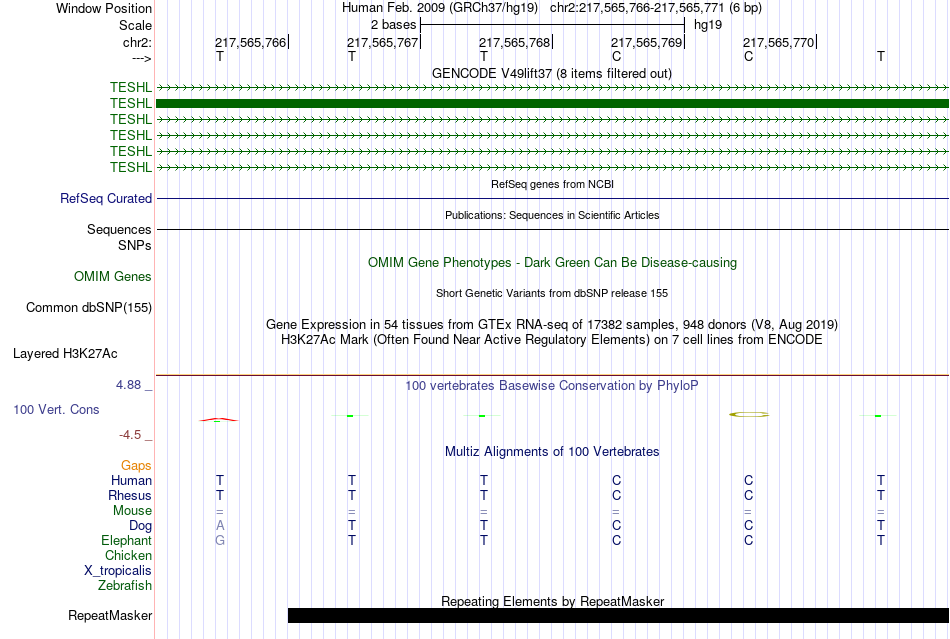Select the 'Mouse' alignment row label
The image size is (950, 639).
pos(132,511)
